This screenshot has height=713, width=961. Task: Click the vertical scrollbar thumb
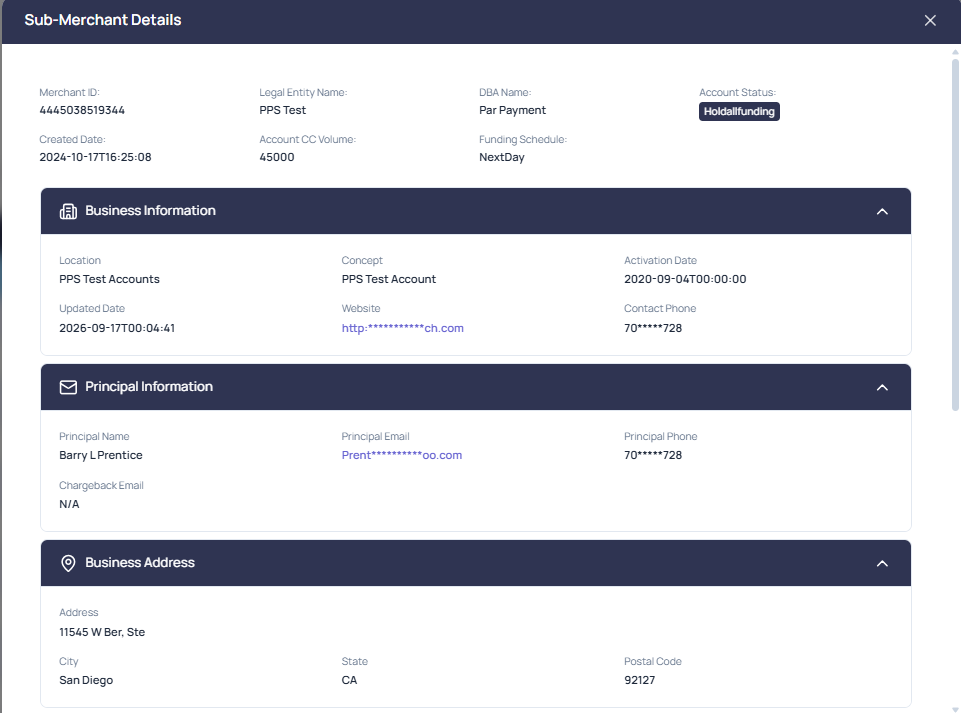coord(955,233)
